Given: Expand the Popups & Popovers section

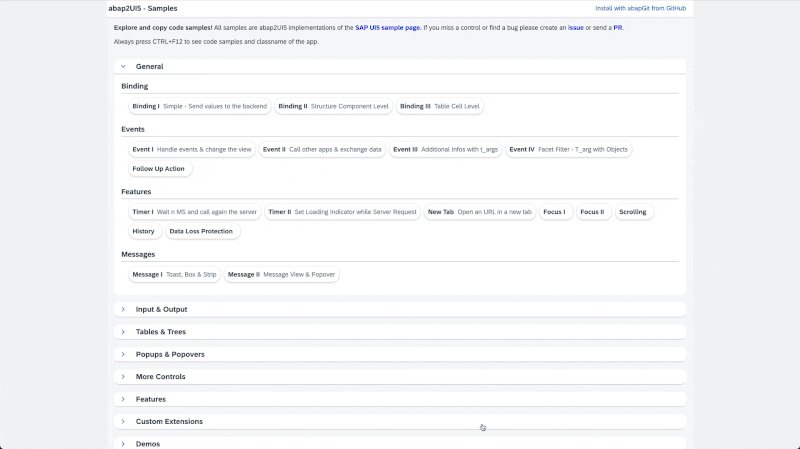Looking at the screenshot, I should (400, 354).
